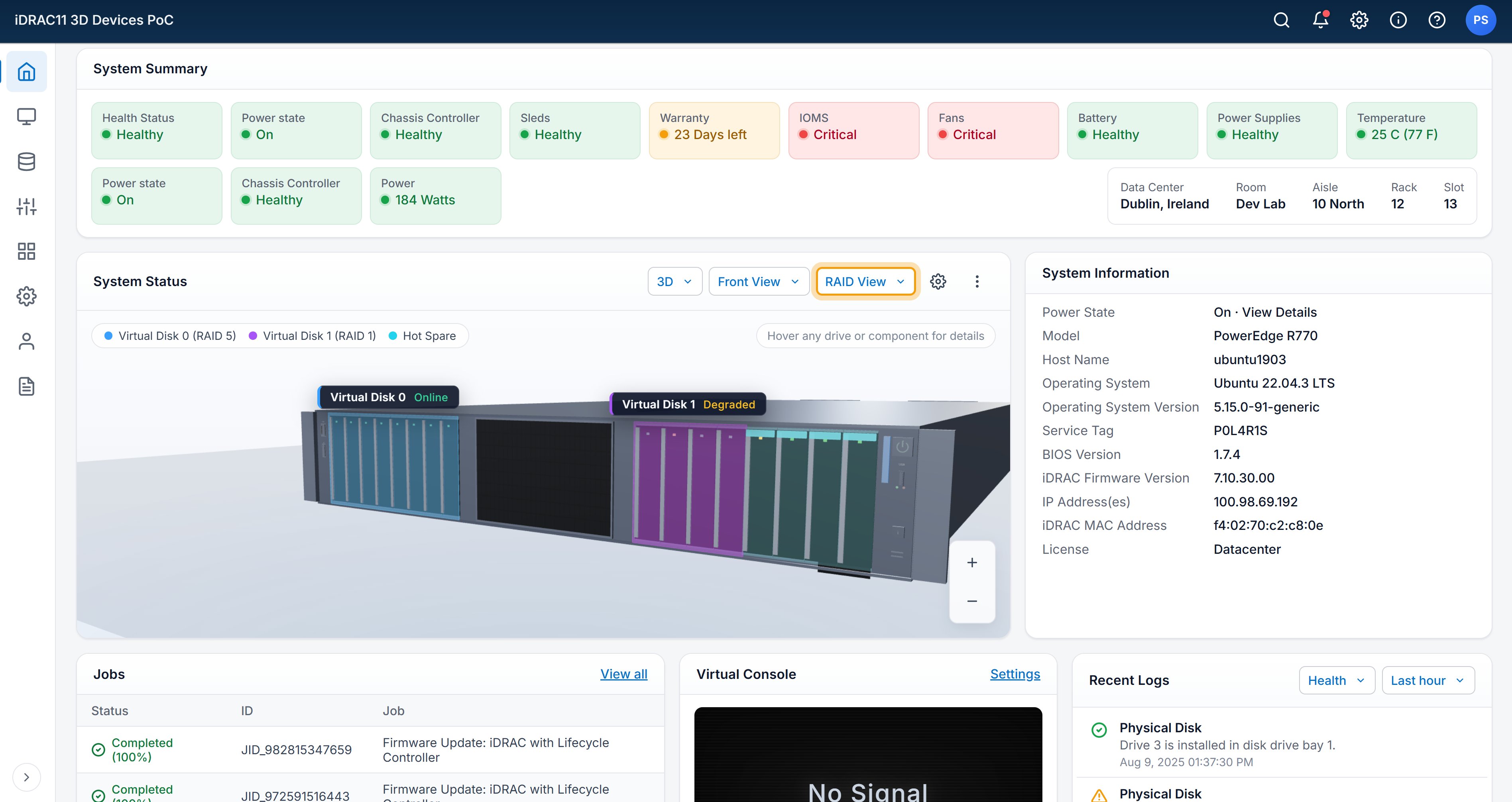This screenshot has height=802, width=1512.
Task: Click the iDRAC firmware version 7.10.30.00
Action: click(x=1244, y=478)
